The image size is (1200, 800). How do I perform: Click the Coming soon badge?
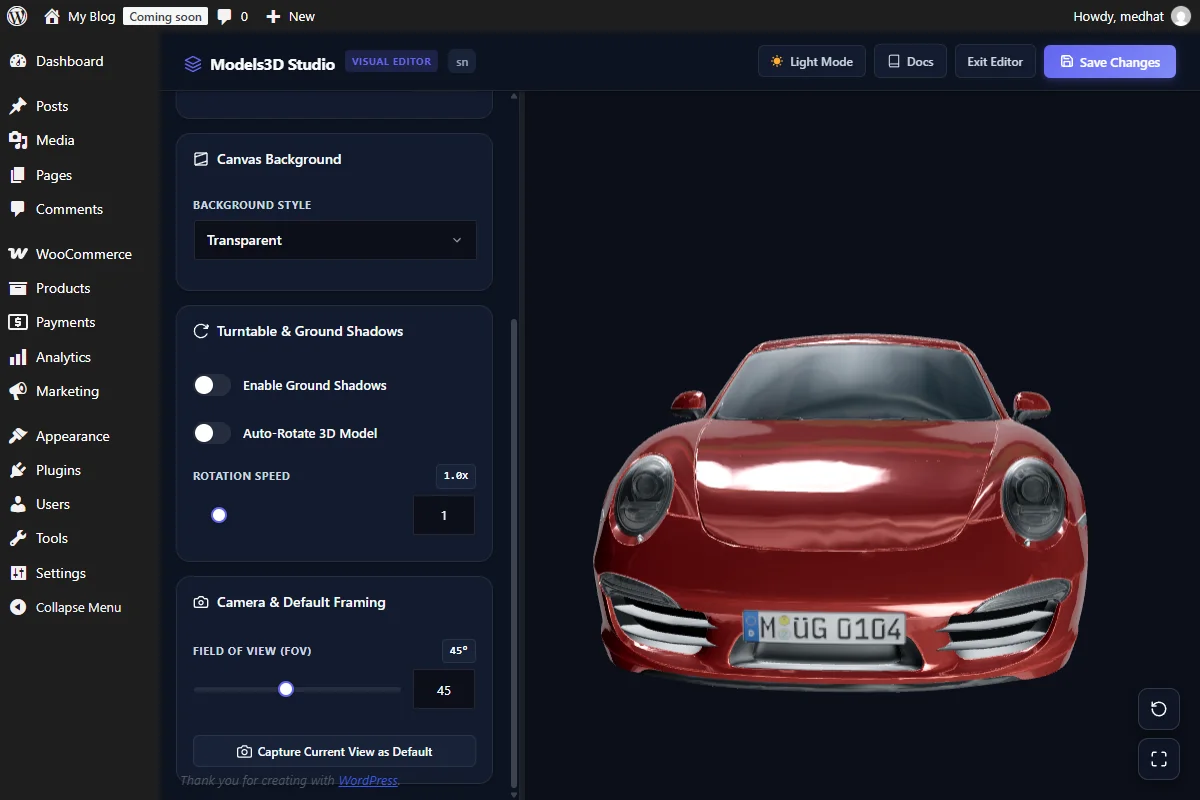pyautogui.click(x=166, y=16)
